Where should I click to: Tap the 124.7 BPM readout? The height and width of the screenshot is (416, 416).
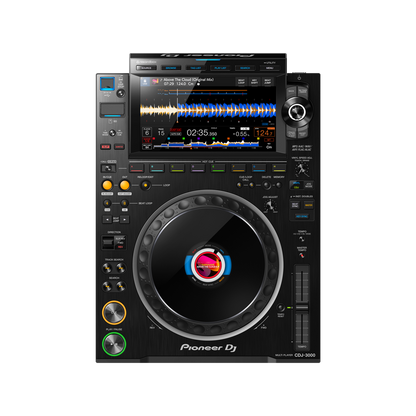tap(265, 133)
